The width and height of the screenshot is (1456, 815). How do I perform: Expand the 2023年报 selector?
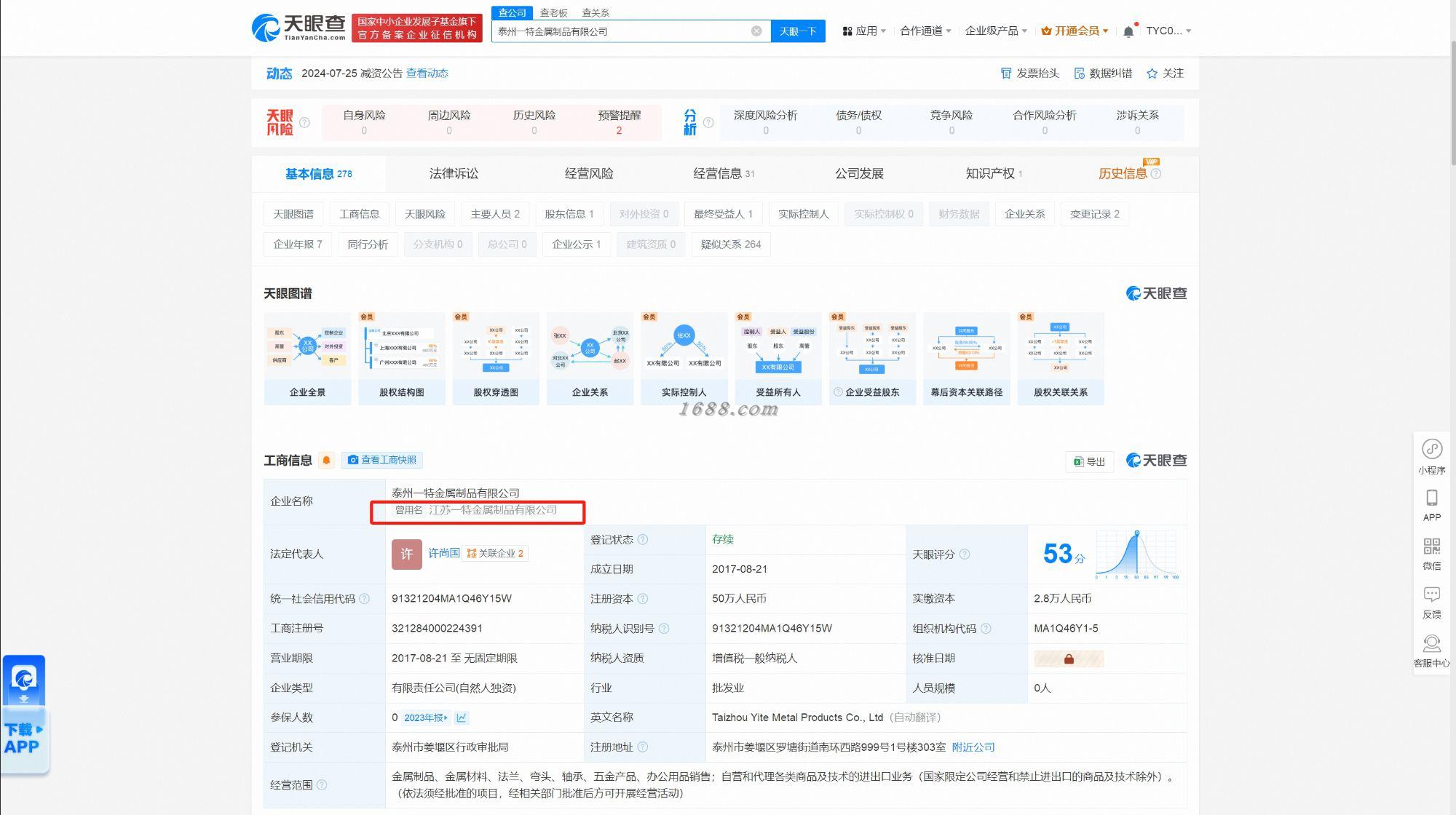426,717
